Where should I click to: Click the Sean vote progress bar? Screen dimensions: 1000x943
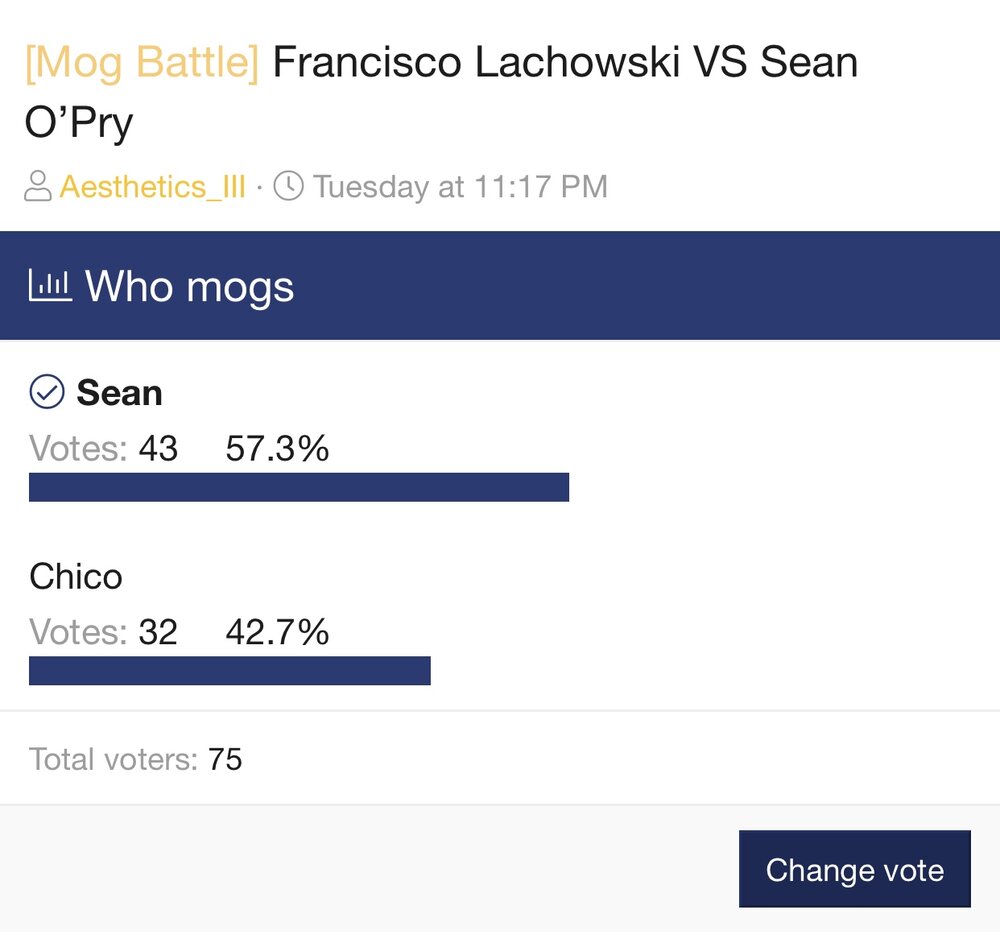pos(298,487)
